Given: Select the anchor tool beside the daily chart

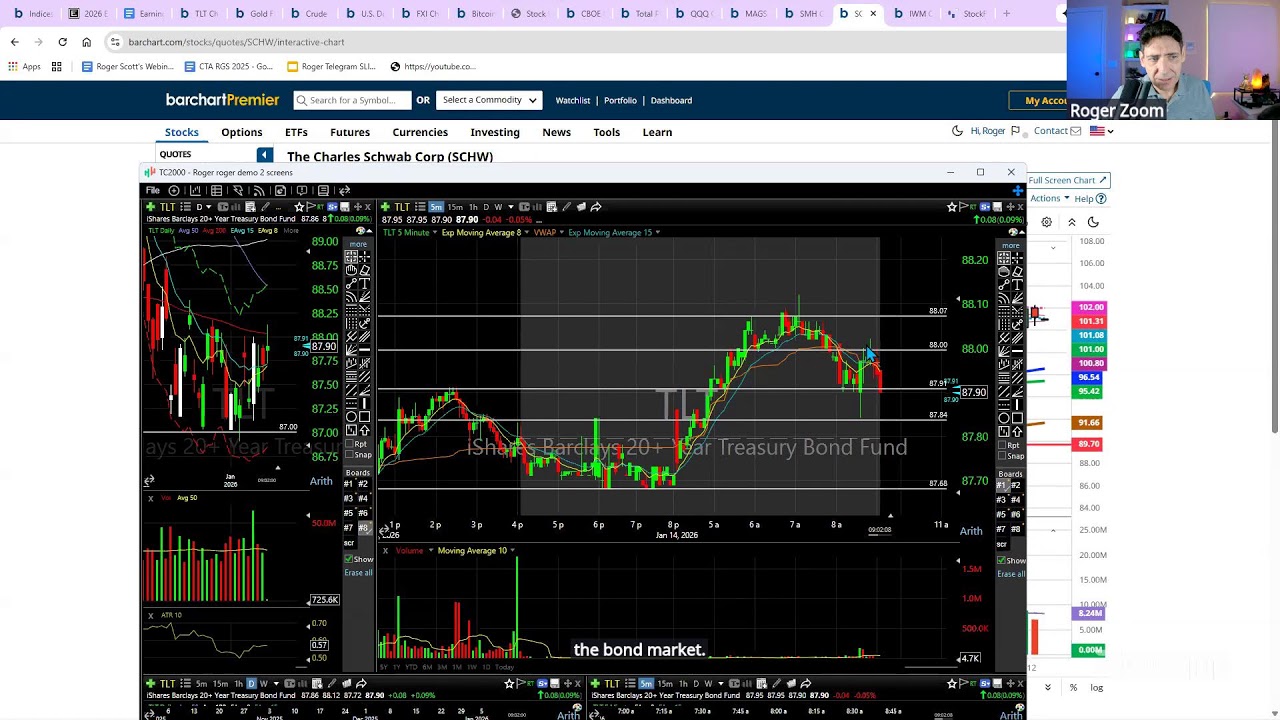Looking at the screenshot, I should (x=365, y=324).
